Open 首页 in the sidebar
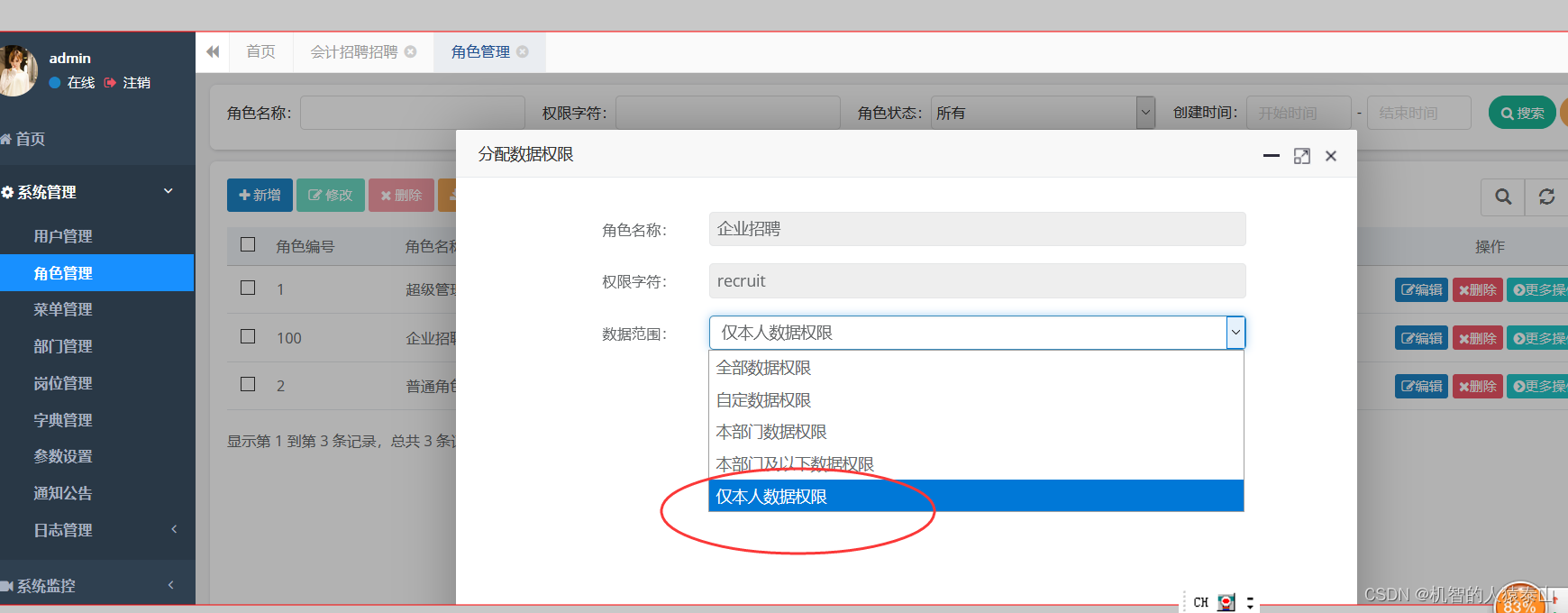Image resolution: width=1568 pixels, height=613 pixels. pos(23,139)
